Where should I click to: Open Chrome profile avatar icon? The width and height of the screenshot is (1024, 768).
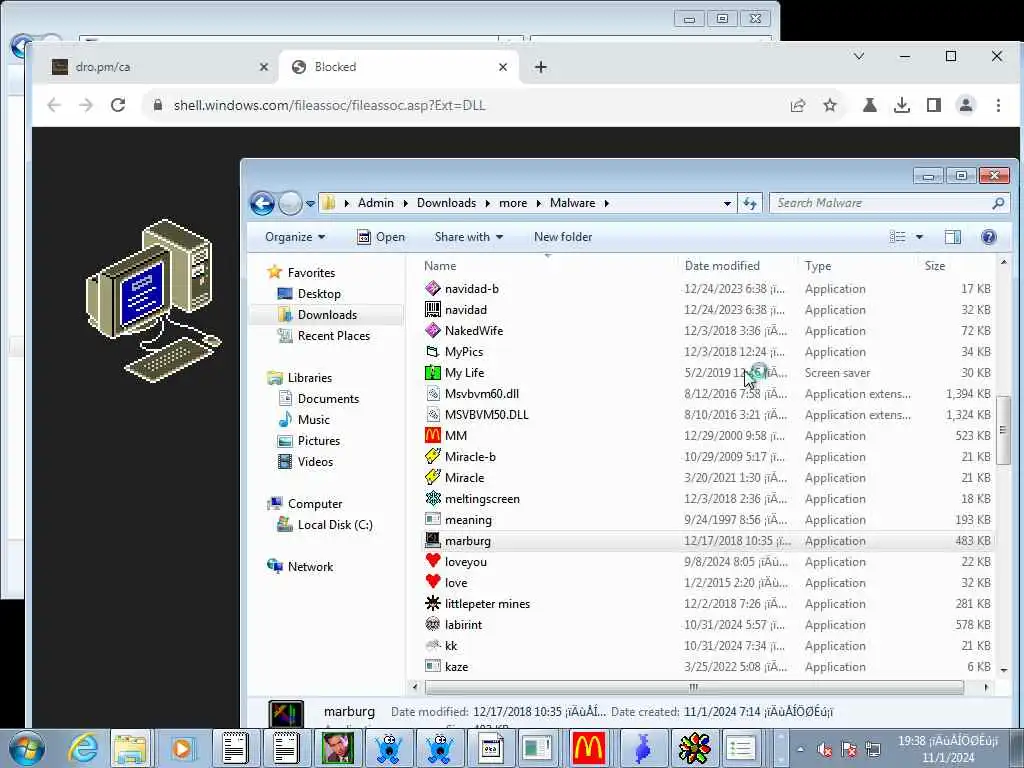(x=966, y=105)
